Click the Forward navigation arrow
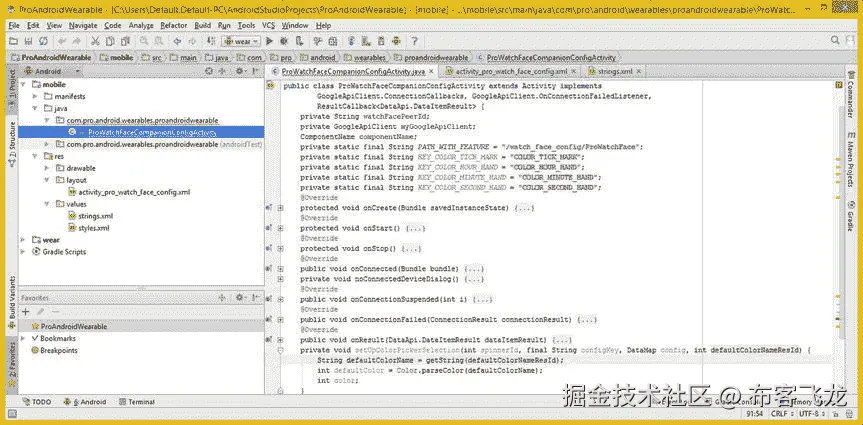Image resolution: width=863 pixels, height=425 pixels. click(192, 41)
